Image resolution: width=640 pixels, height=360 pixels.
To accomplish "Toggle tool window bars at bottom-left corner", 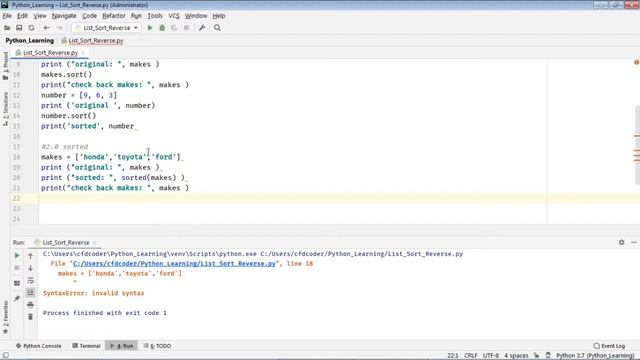I will 6,356.
